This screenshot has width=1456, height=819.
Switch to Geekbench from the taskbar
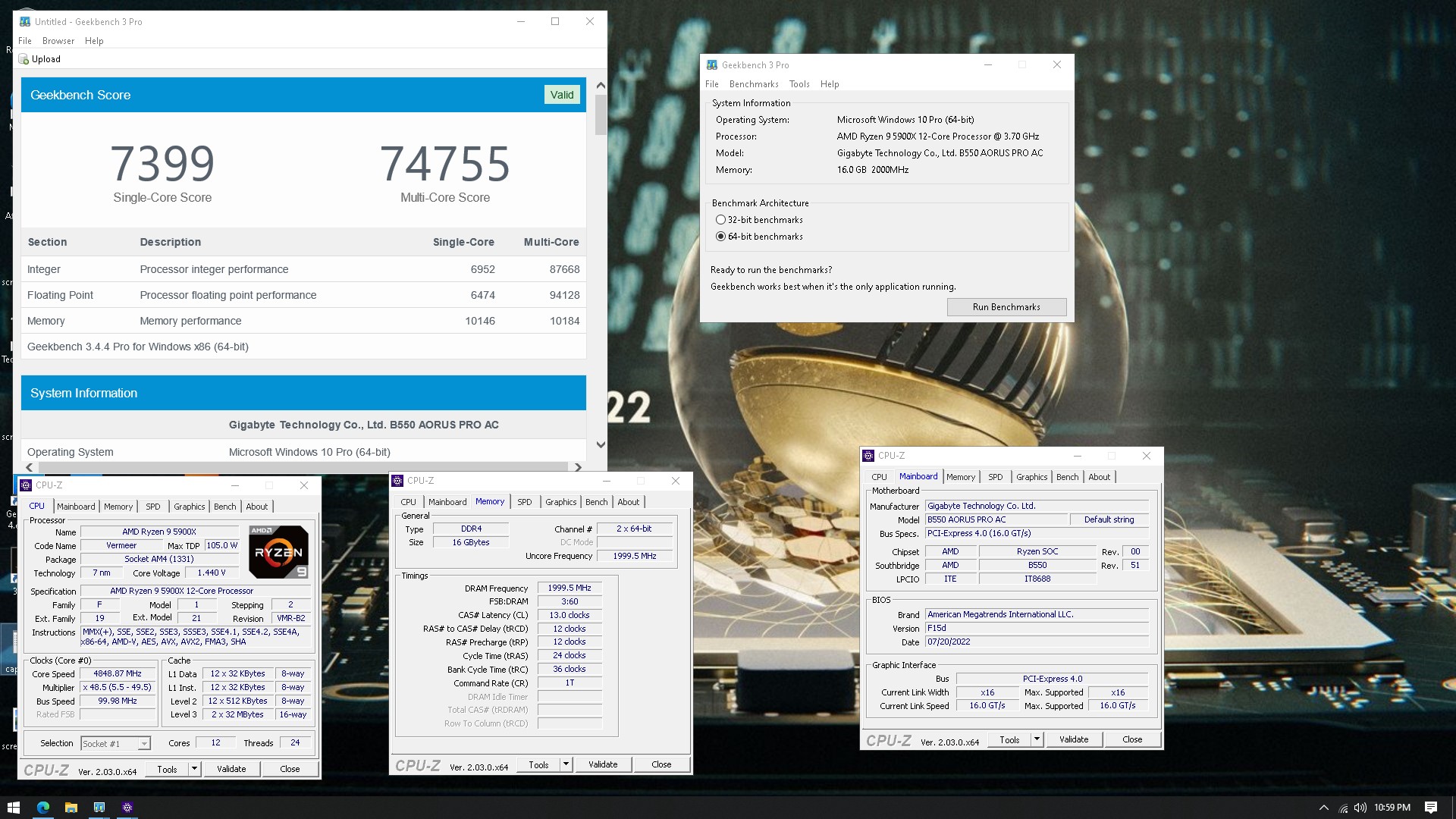tap(99, 808)
